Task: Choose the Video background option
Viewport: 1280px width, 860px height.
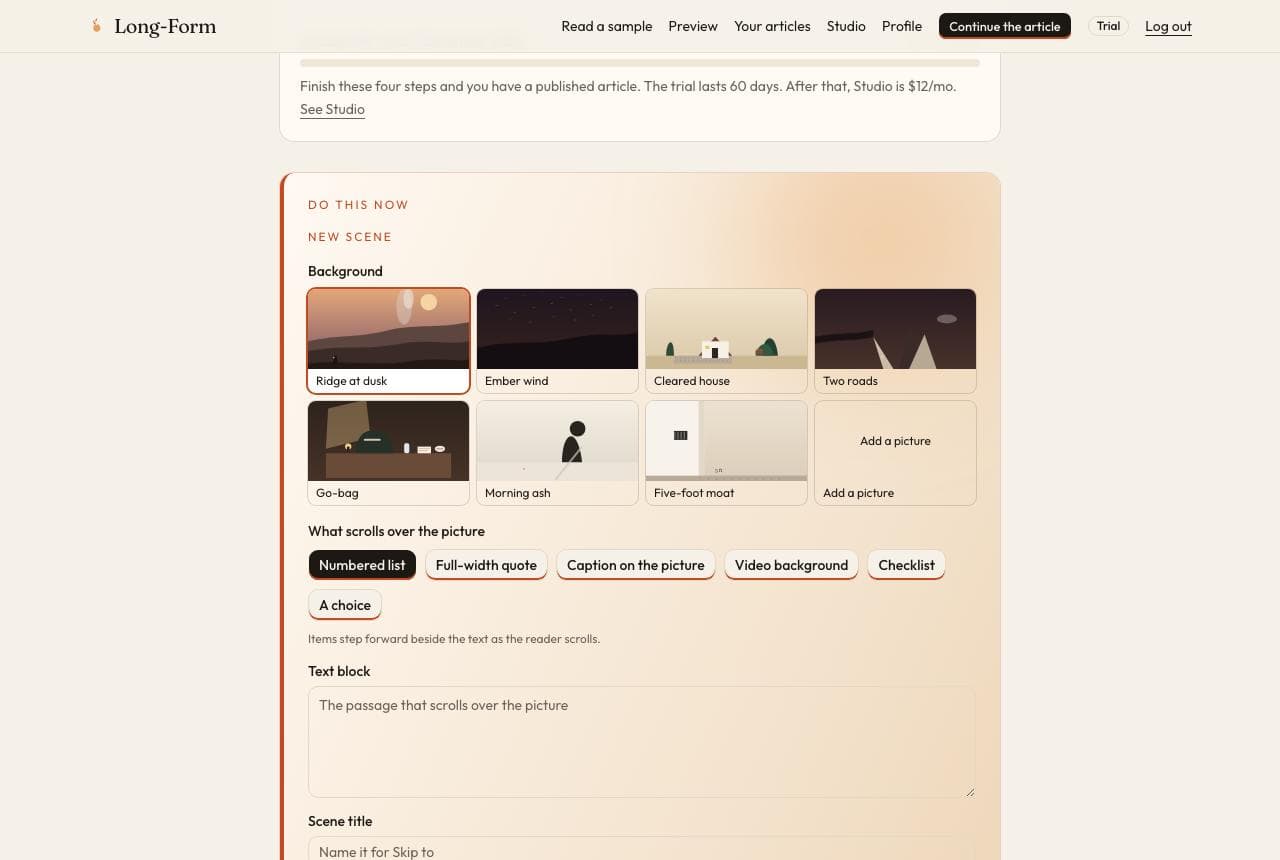Action: click(791, 565)
